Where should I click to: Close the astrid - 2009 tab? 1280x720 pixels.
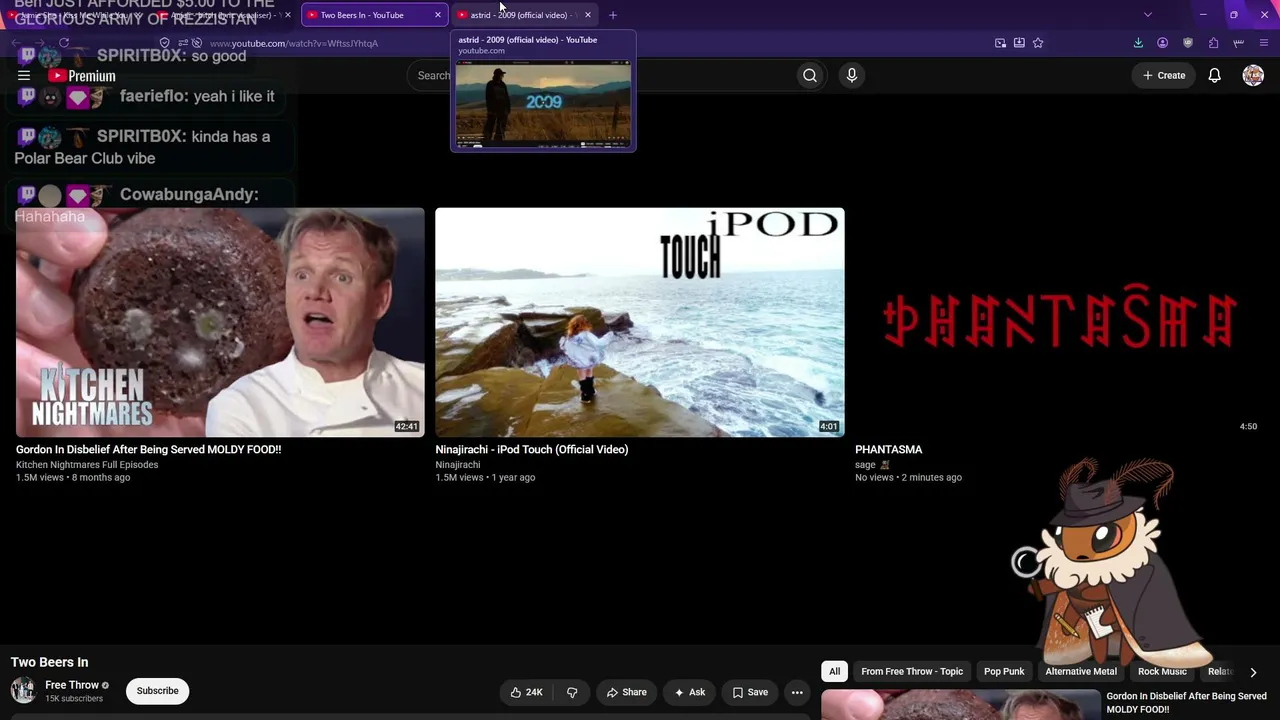(587, 15)
